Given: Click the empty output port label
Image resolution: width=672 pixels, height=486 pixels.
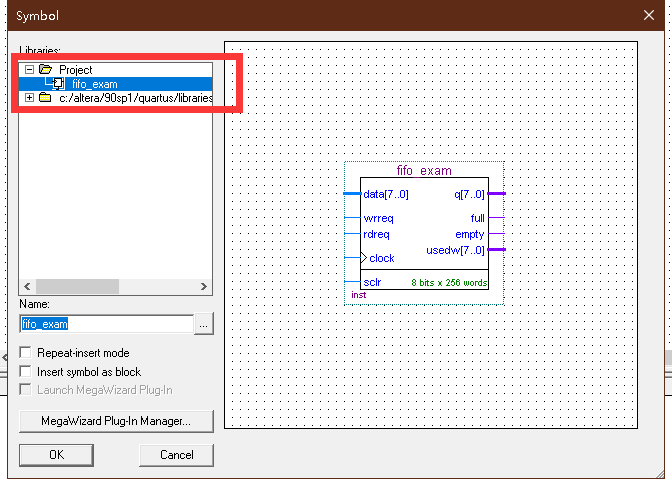Looking at the screenshot, I should 470,234.
